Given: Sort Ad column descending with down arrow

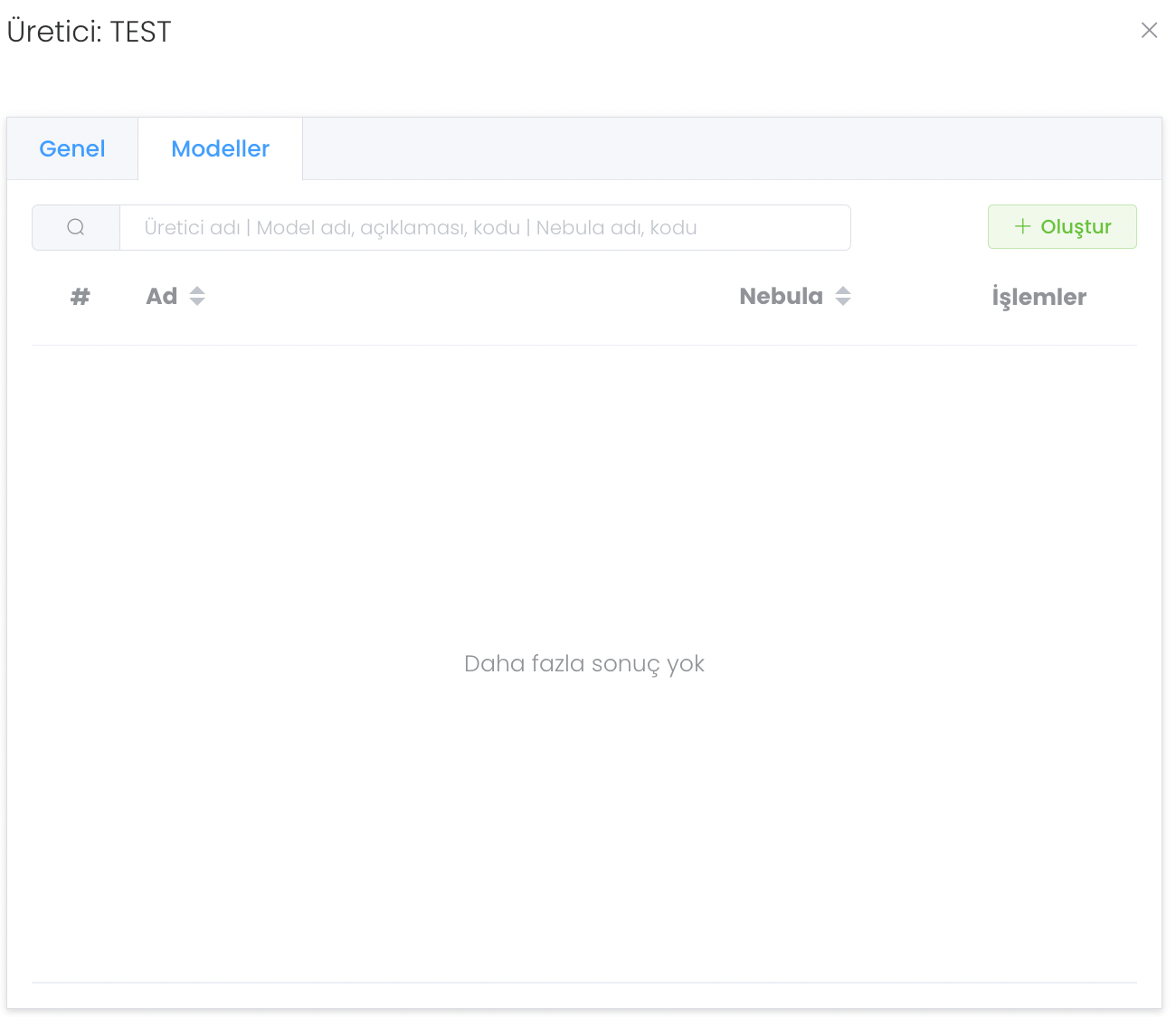Looking at the screenshot, I should (197, 302).
